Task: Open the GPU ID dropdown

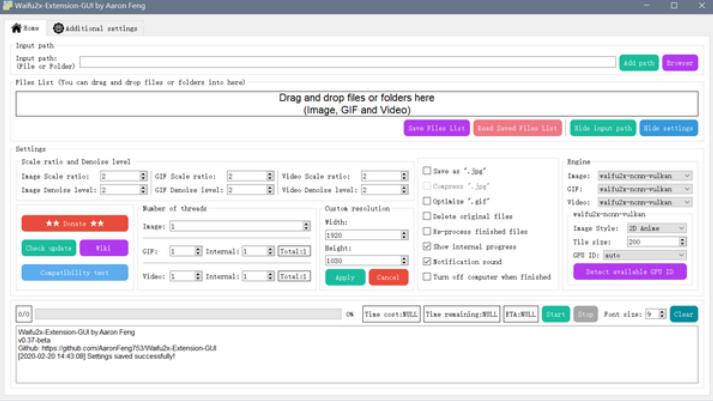Action: click(655, 254)
